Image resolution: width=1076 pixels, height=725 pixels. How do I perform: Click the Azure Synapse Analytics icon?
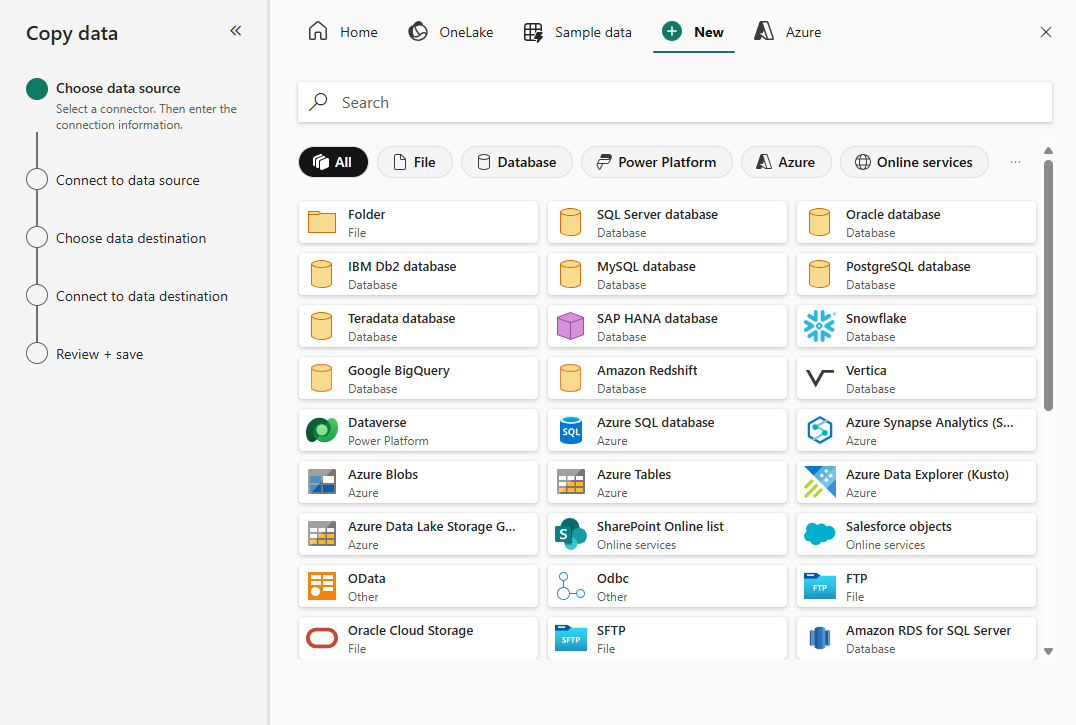pyautogui.click(x=819, y=430)
